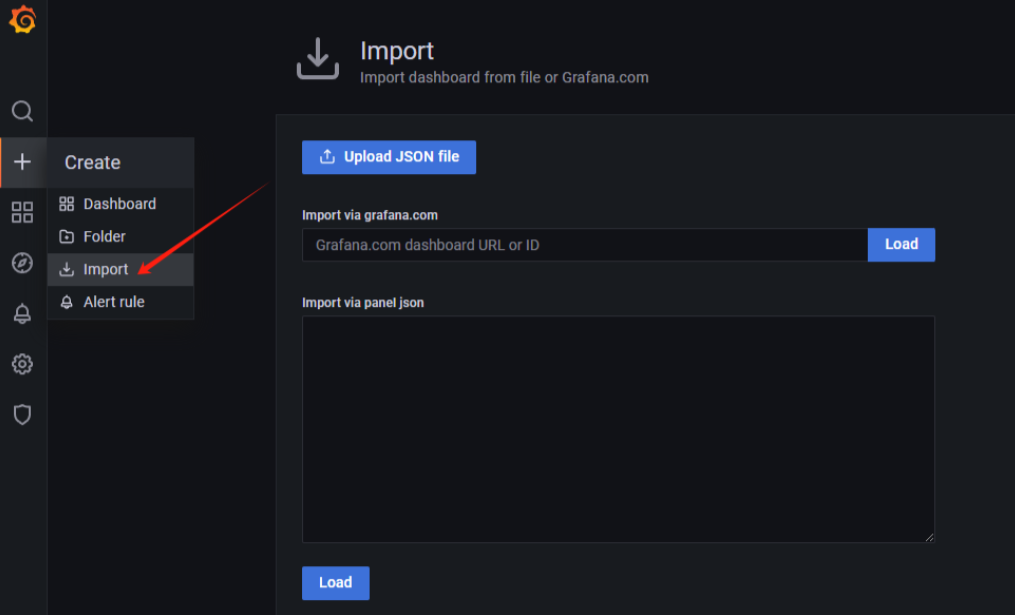Click the 'Import via panel json' label
The width and height of the screenshot is (1015, 615).
(x=363, y=302)
